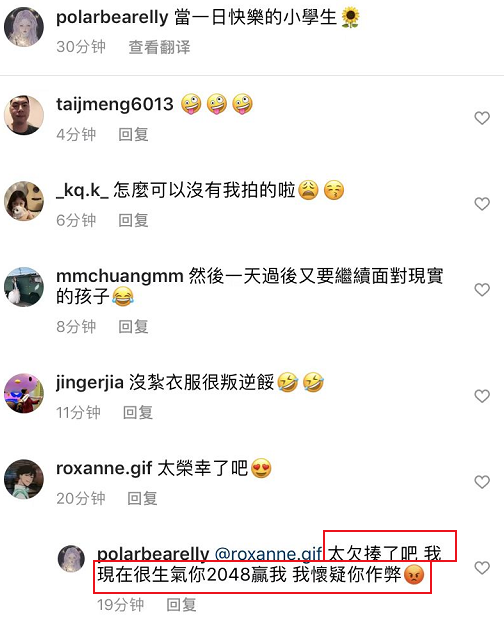The width and height of the screenshot is (504, 634).
Task: Open polarbearelly's profile picture at top
Action: (24, 27)
